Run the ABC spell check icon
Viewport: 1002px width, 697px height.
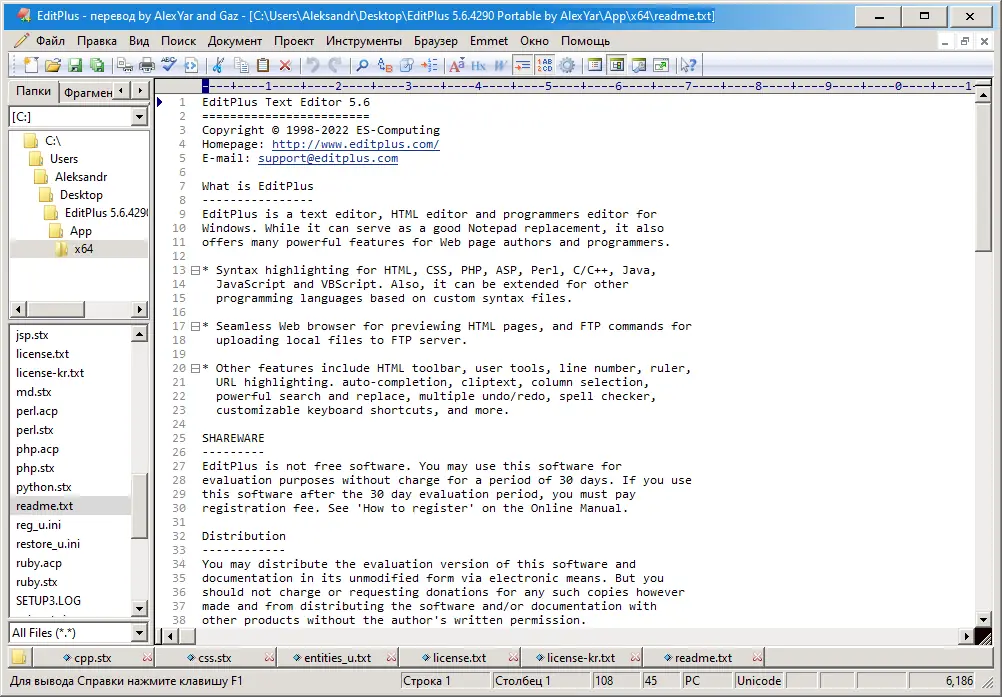click(x=169, y=65)
